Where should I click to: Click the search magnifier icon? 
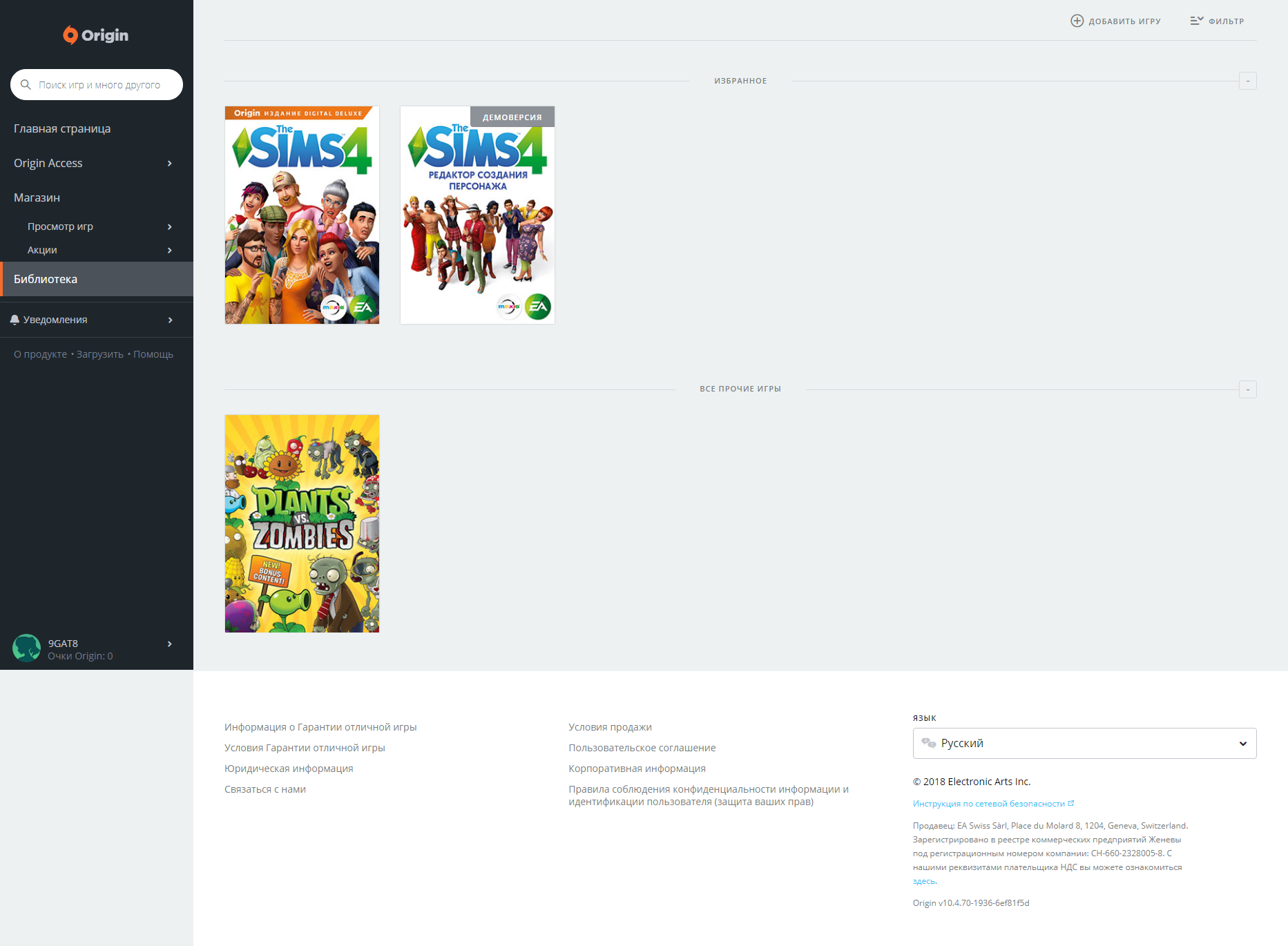(x=26, y=85)
